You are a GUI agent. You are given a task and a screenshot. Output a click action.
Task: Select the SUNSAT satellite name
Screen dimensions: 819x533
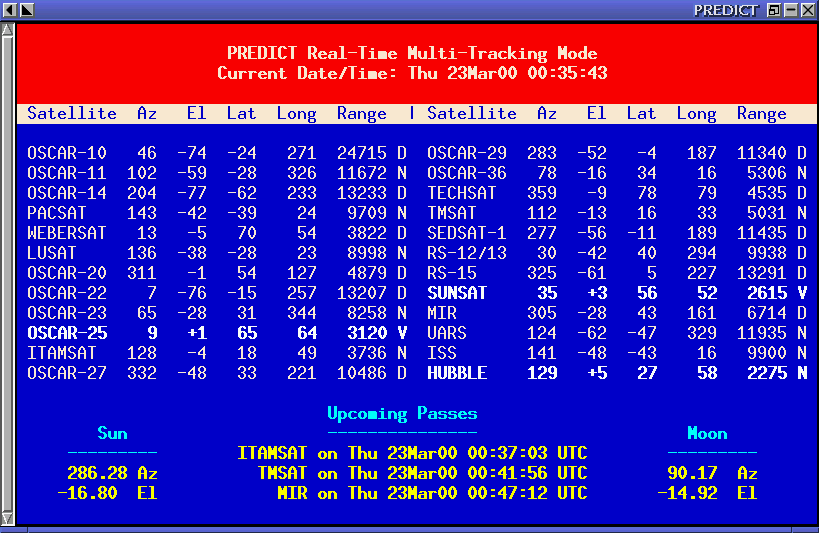[x=457, y=293]
